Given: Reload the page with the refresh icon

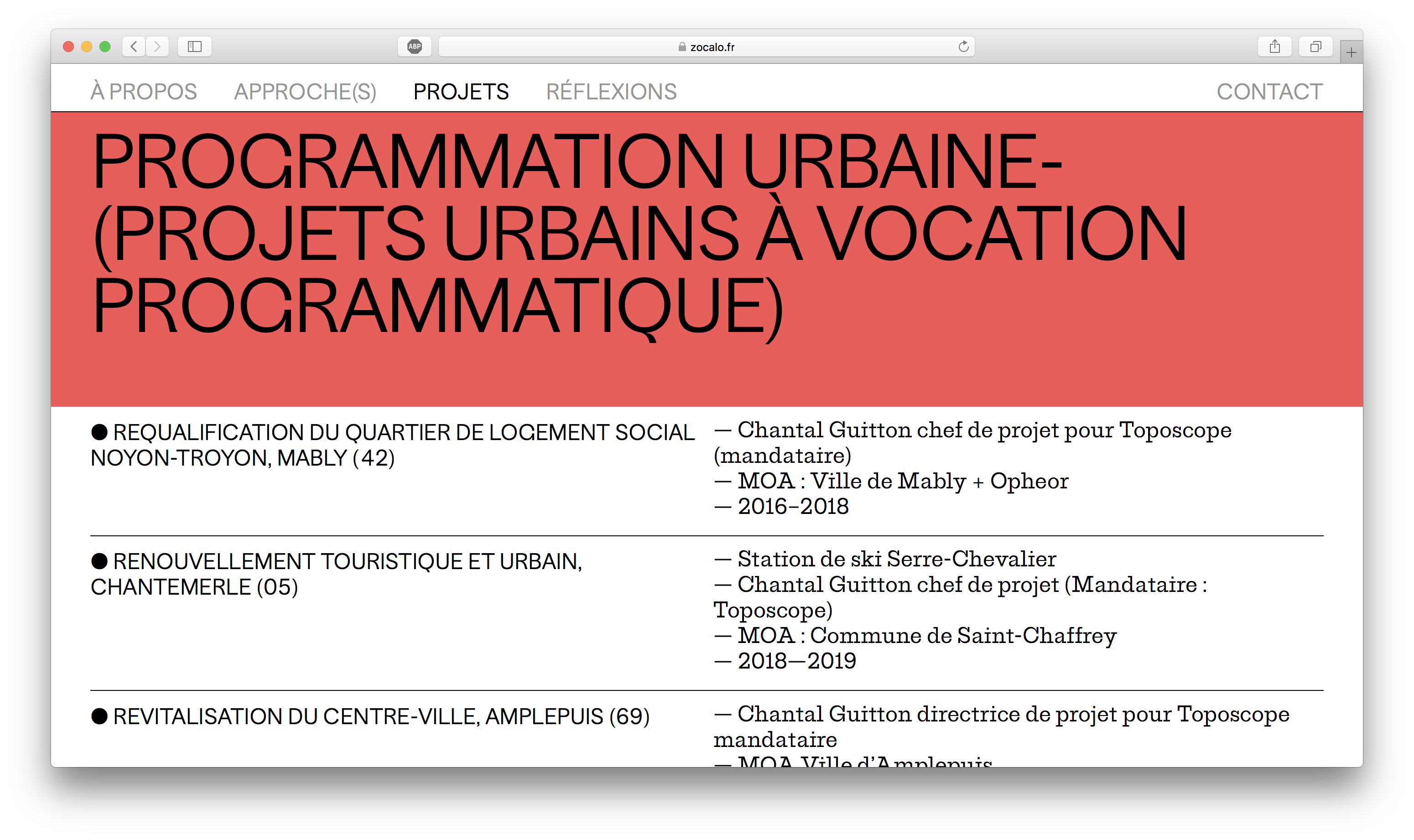Looking at the screenshot, I should click(963, 47).
